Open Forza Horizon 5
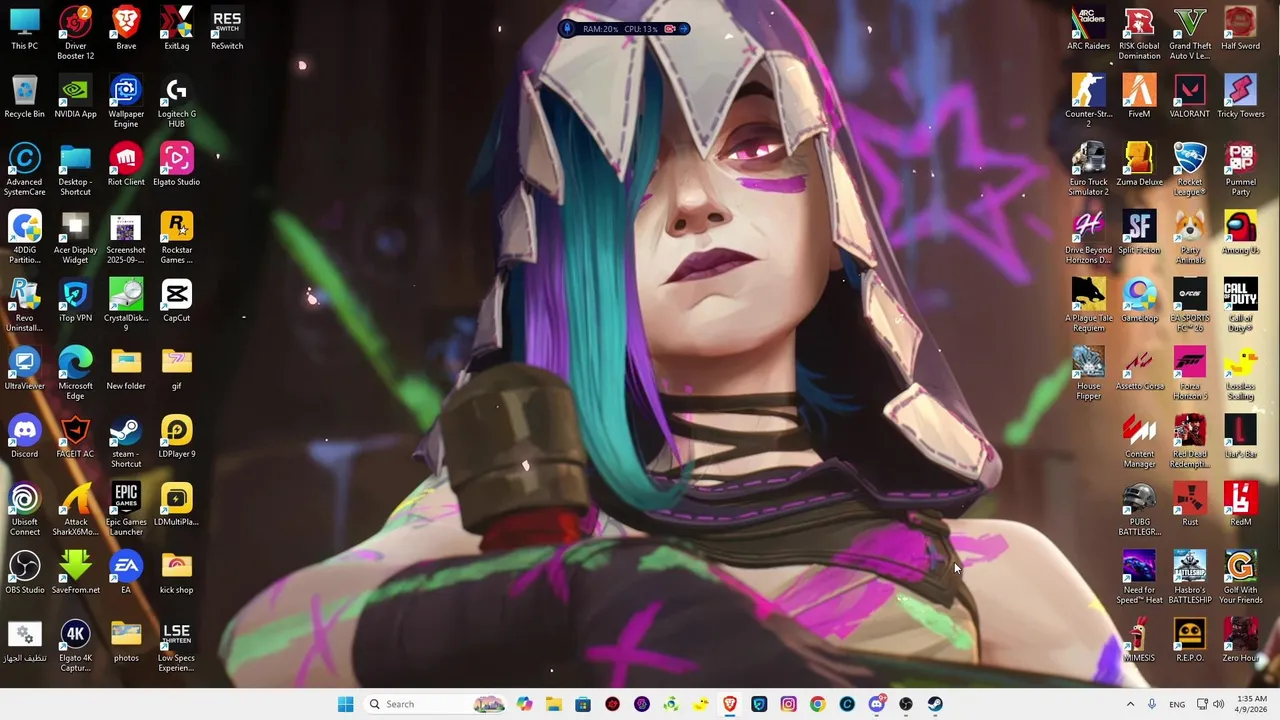 [x=1190, y=374]
